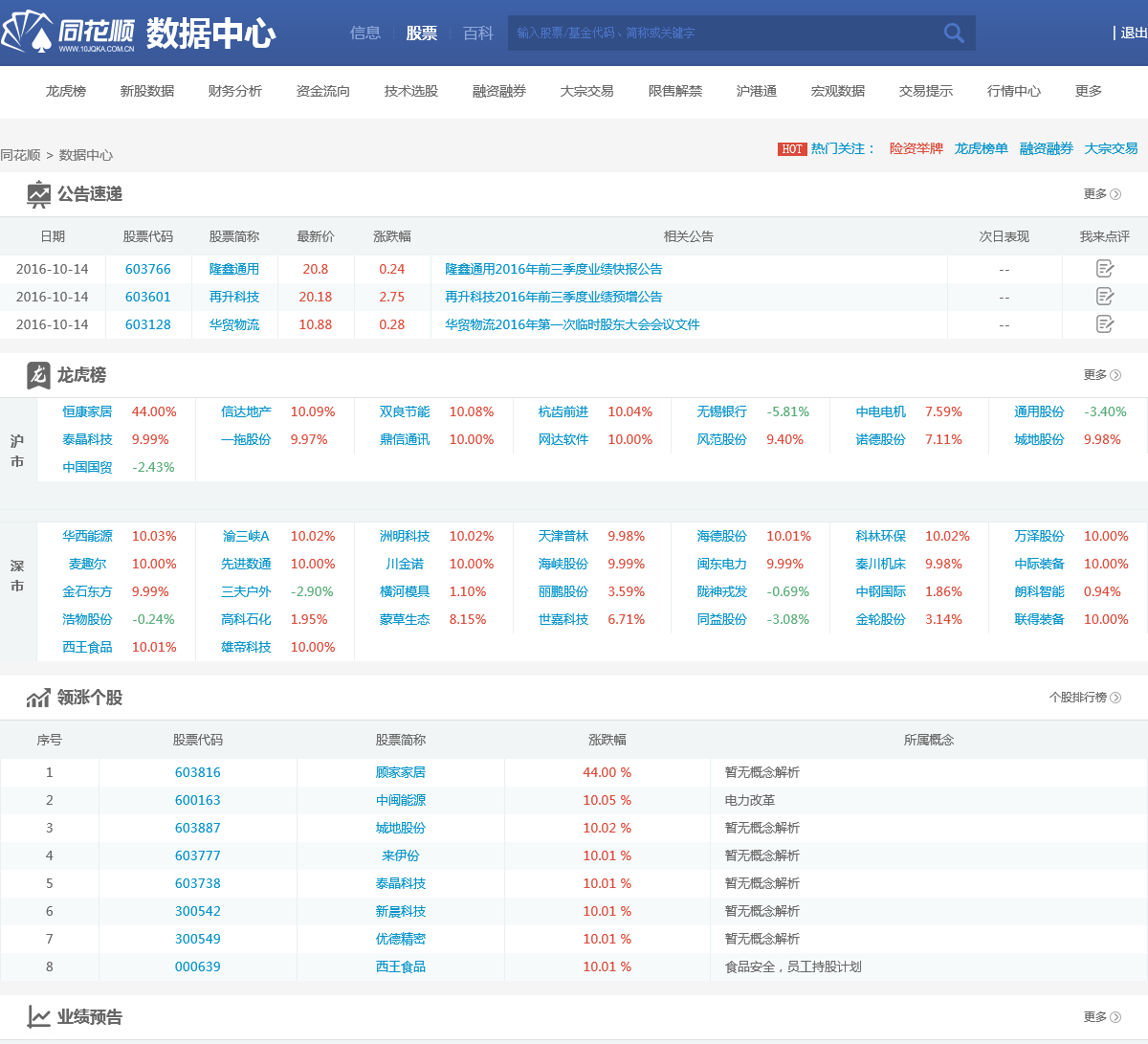Switch to the 百科 search tab
Viewport: 1148px width, 1044px height.
pos(478,33)
